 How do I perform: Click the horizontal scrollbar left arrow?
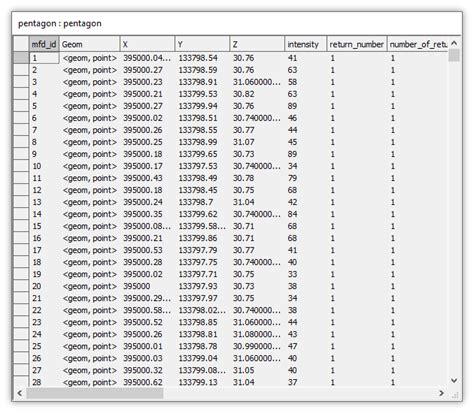[20, 393]
